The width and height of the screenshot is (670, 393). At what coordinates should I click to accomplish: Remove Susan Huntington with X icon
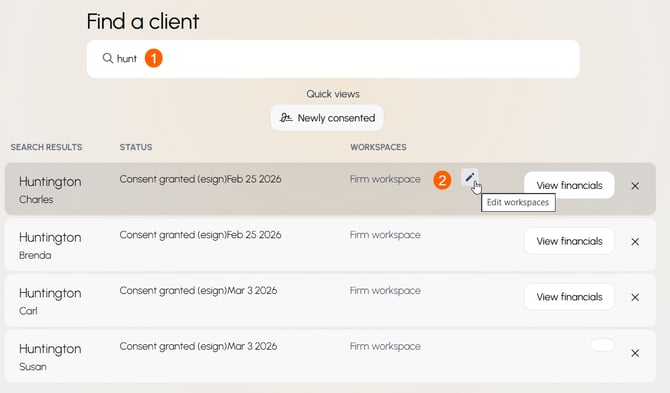point(635,353)
